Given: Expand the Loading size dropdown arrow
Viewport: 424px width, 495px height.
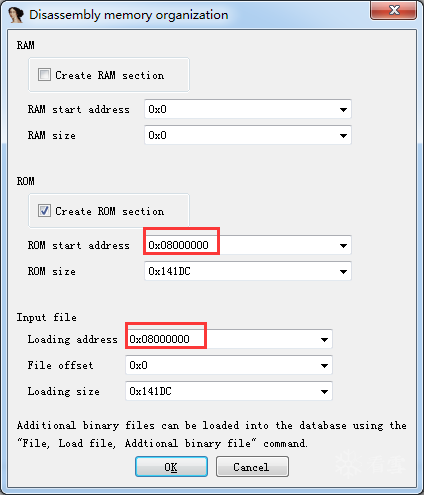Looking at the screenshot, I should point(324,391).
